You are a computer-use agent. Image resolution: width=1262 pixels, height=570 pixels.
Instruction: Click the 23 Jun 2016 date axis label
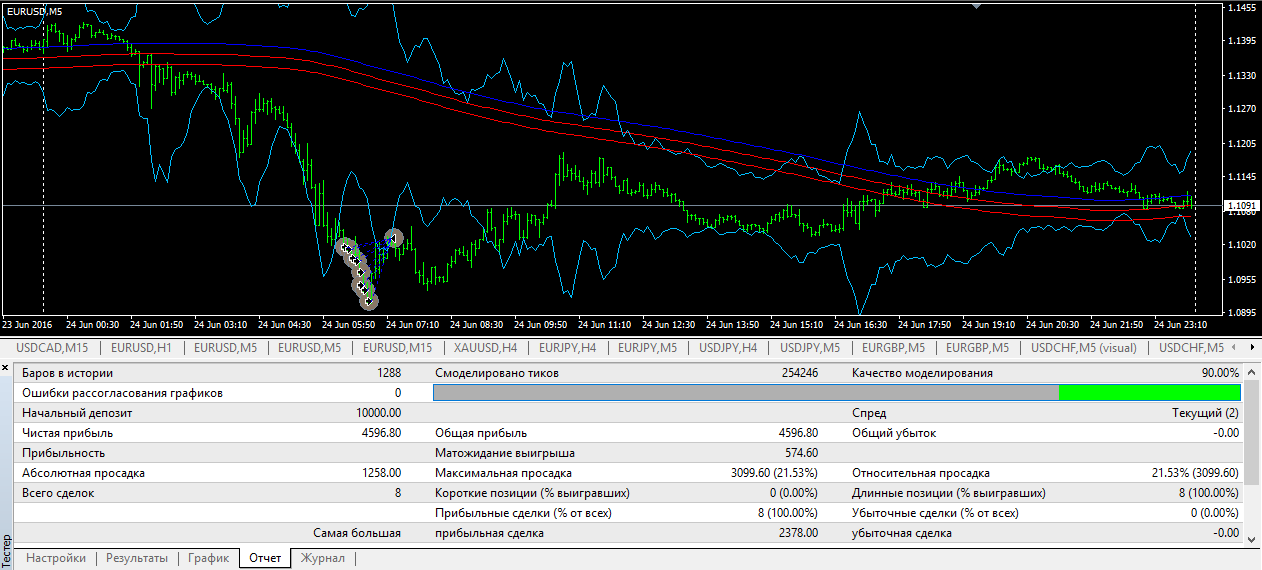28,324
